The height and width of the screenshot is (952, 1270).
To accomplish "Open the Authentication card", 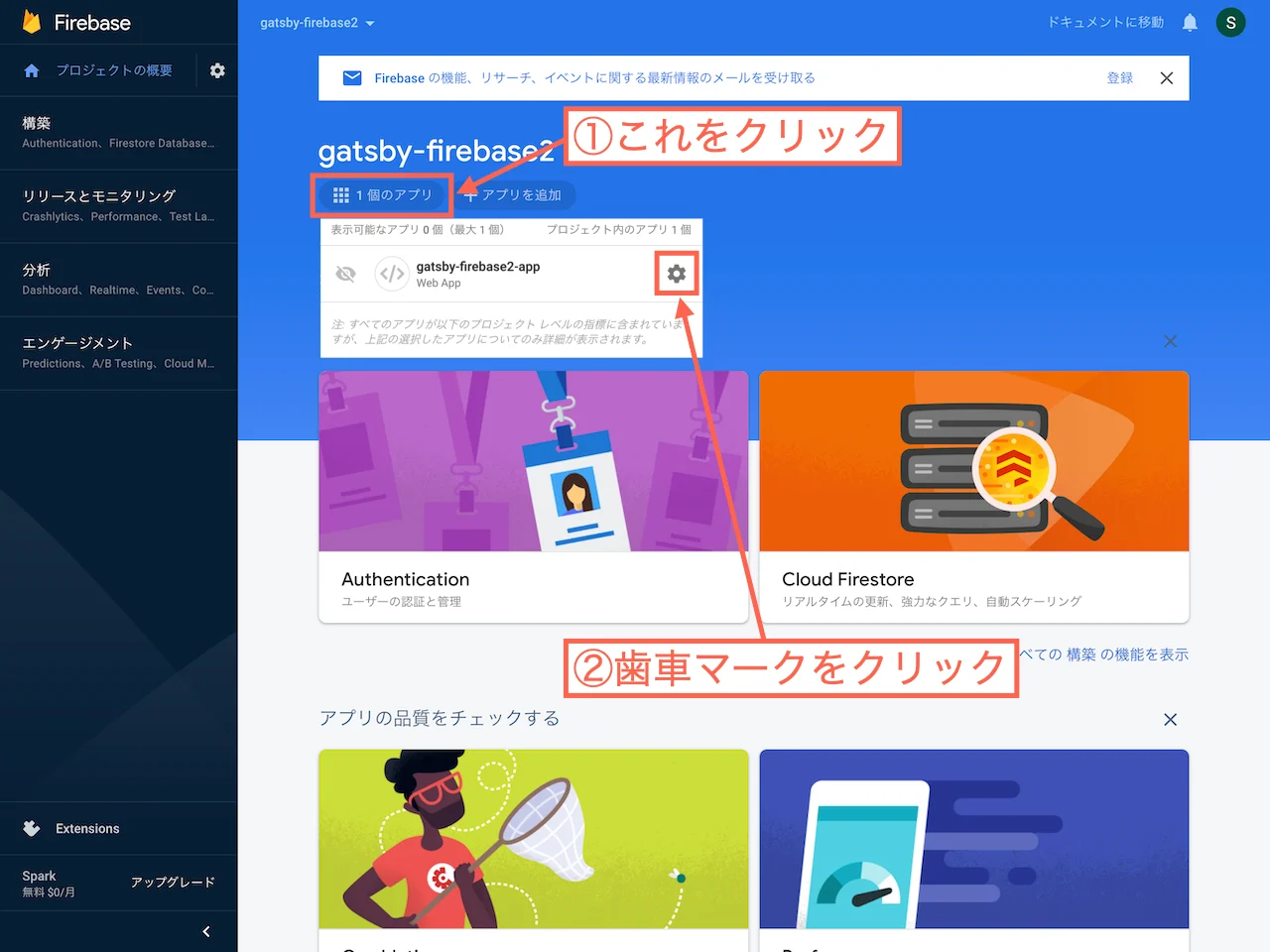I will click(533, 496).
